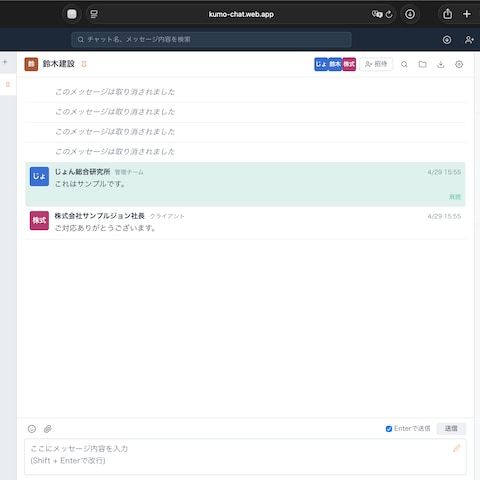The width and height of the screenshot is (480, 480).
Task: Click the じょ avatar on the highlighted message
Action: [x=39, y=176]
